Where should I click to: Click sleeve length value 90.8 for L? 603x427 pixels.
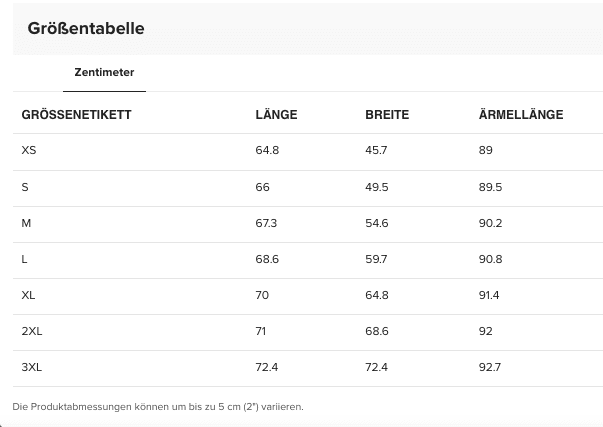[490, 259]
